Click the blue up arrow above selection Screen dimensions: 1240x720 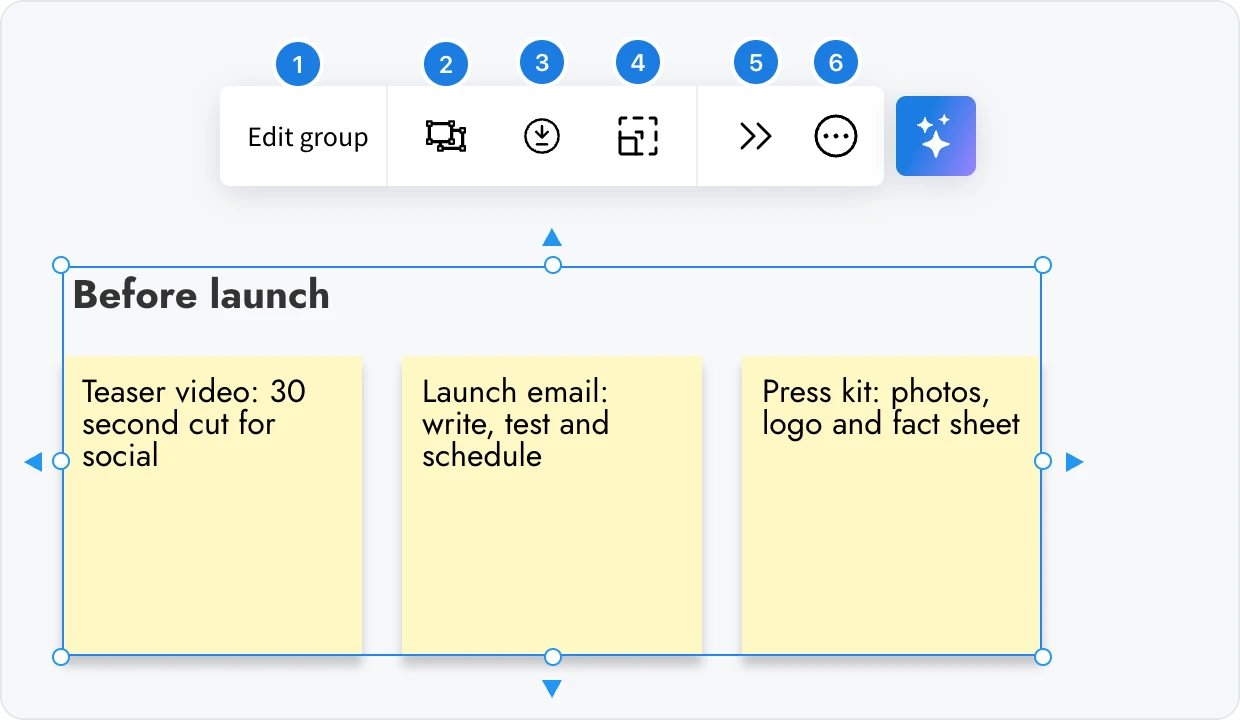tap(552, 237)
